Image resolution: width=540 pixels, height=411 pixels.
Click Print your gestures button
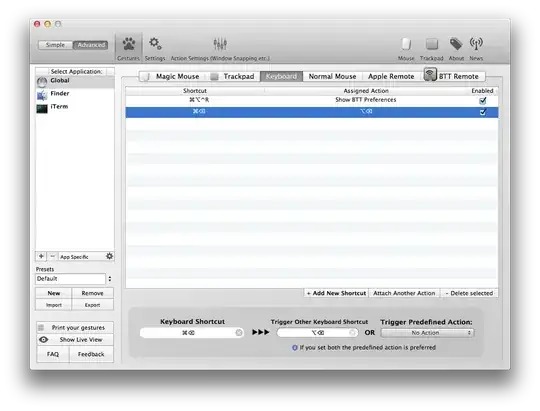coord(75,327)
